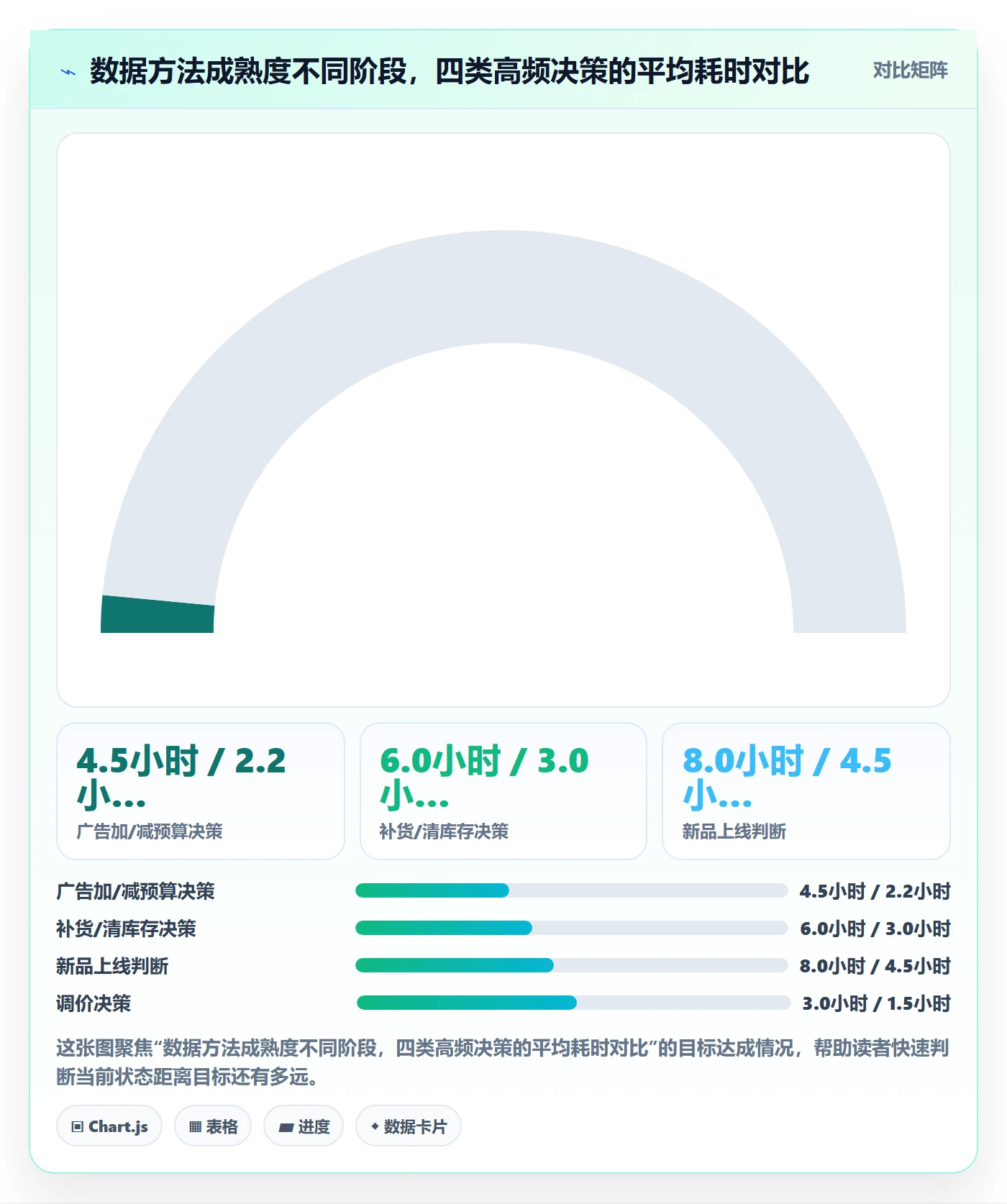Screen dimensions: 1007x1204
Task: Click the 对比矩阵 label in the header
Action: tap(910, 70)
